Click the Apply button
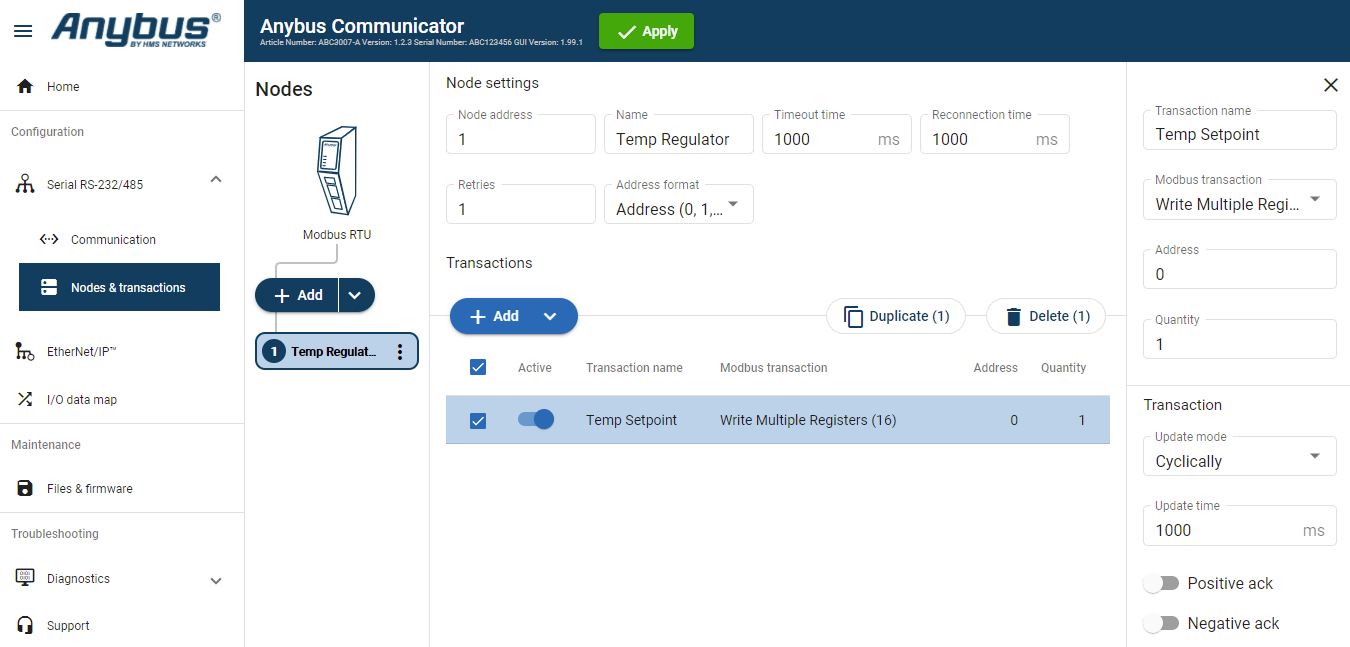The width and height of the screenshot is (1350, 647). tap(646, 31)
